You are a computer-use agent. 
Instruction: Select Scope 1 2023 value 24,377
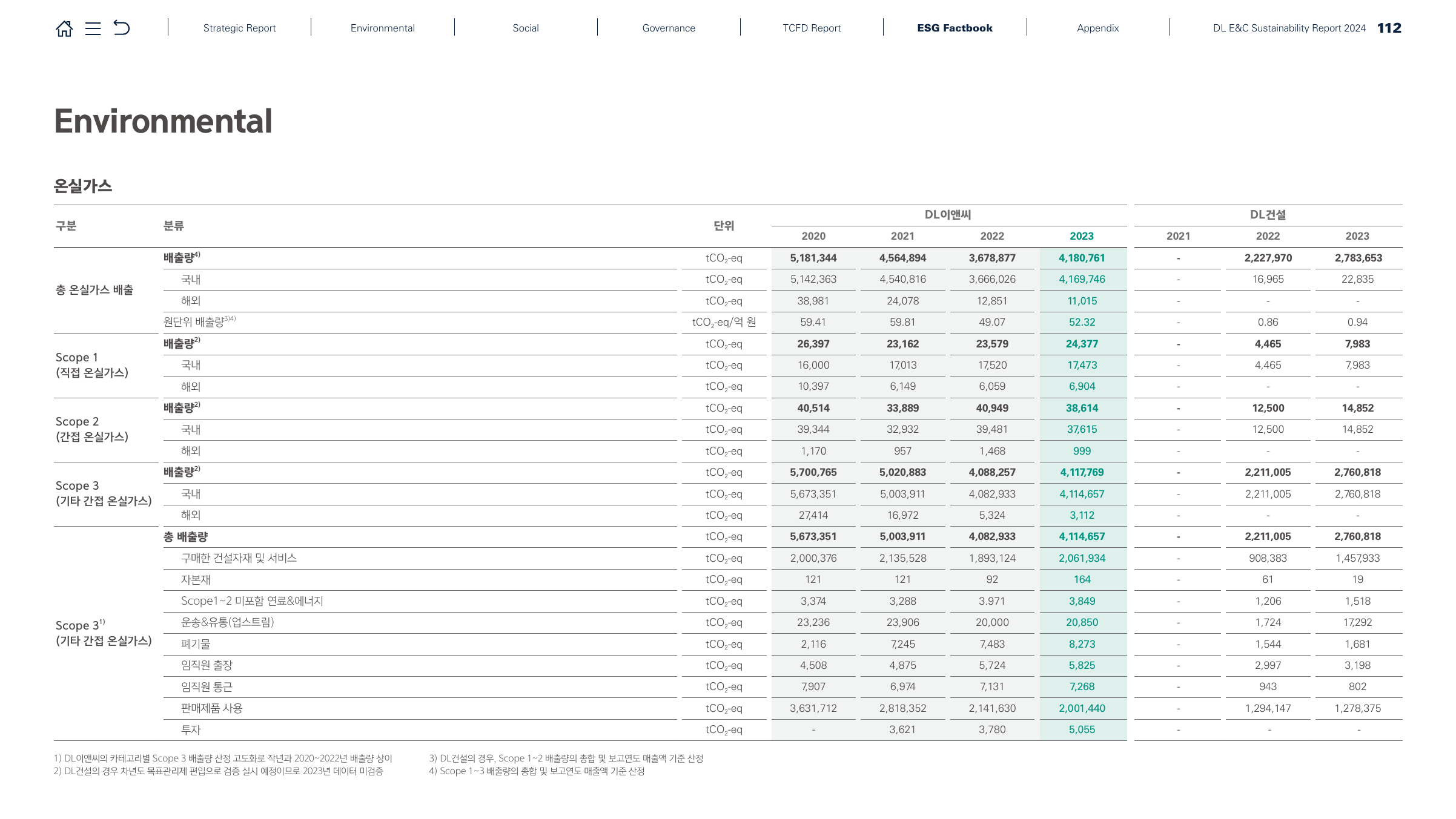coord(1082,344)
